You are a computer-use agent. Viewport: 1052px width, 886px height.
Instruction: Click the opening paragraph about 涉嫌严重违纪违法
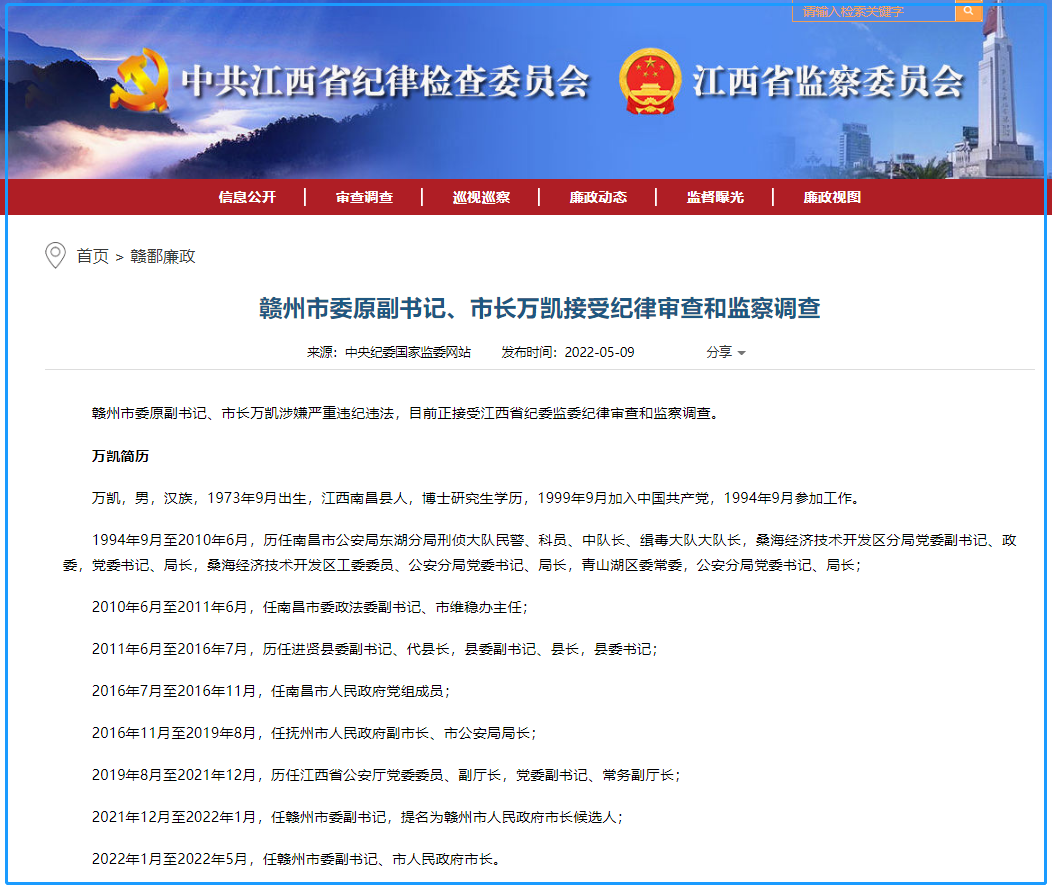(405, 413)
